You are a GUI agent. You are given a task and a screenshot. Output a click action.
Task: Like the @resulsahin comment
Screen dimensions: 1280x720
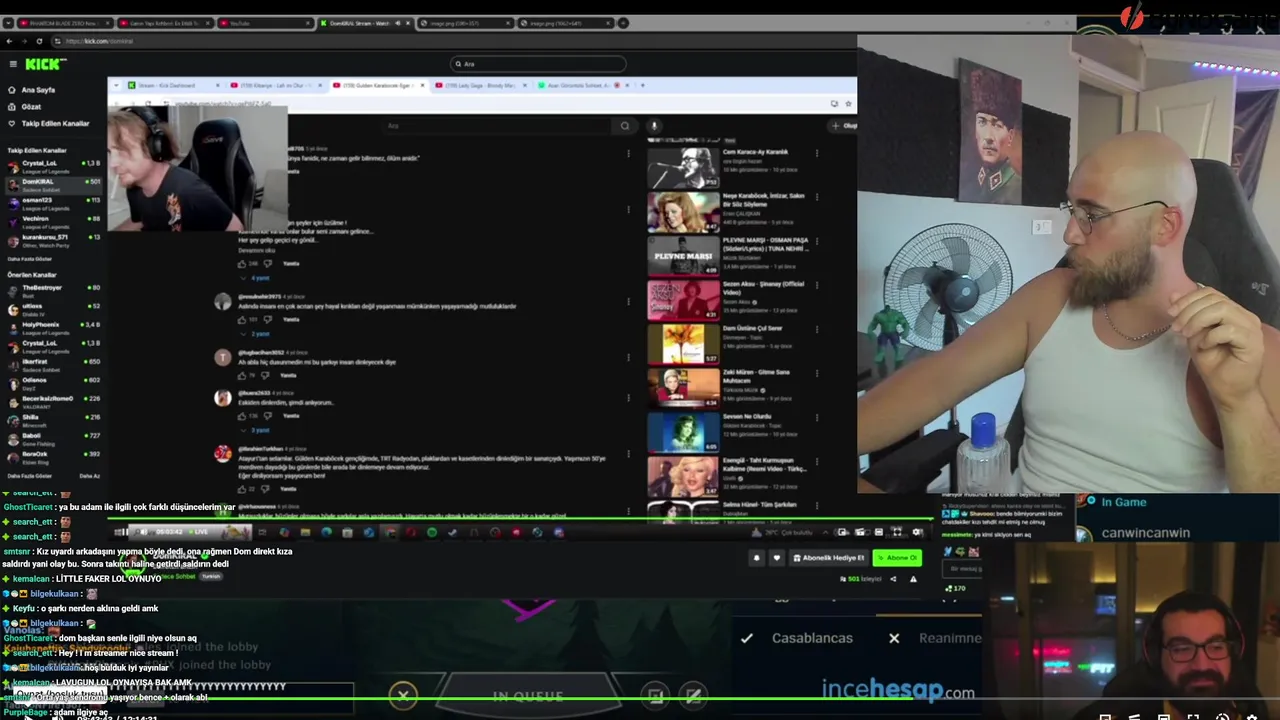click(242, 319)
